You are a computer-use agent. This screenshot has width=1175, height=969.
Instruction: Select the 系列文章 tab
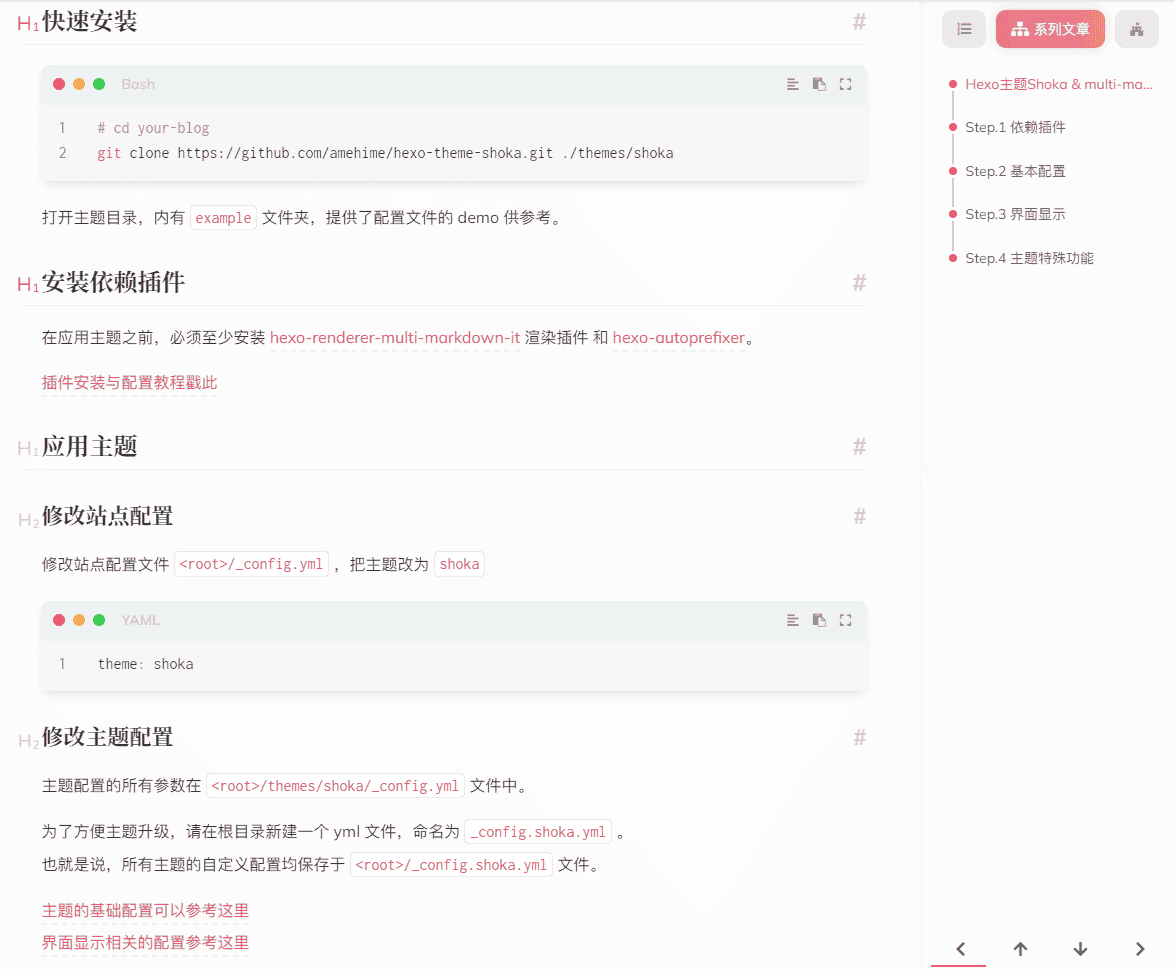point(1050,29)
